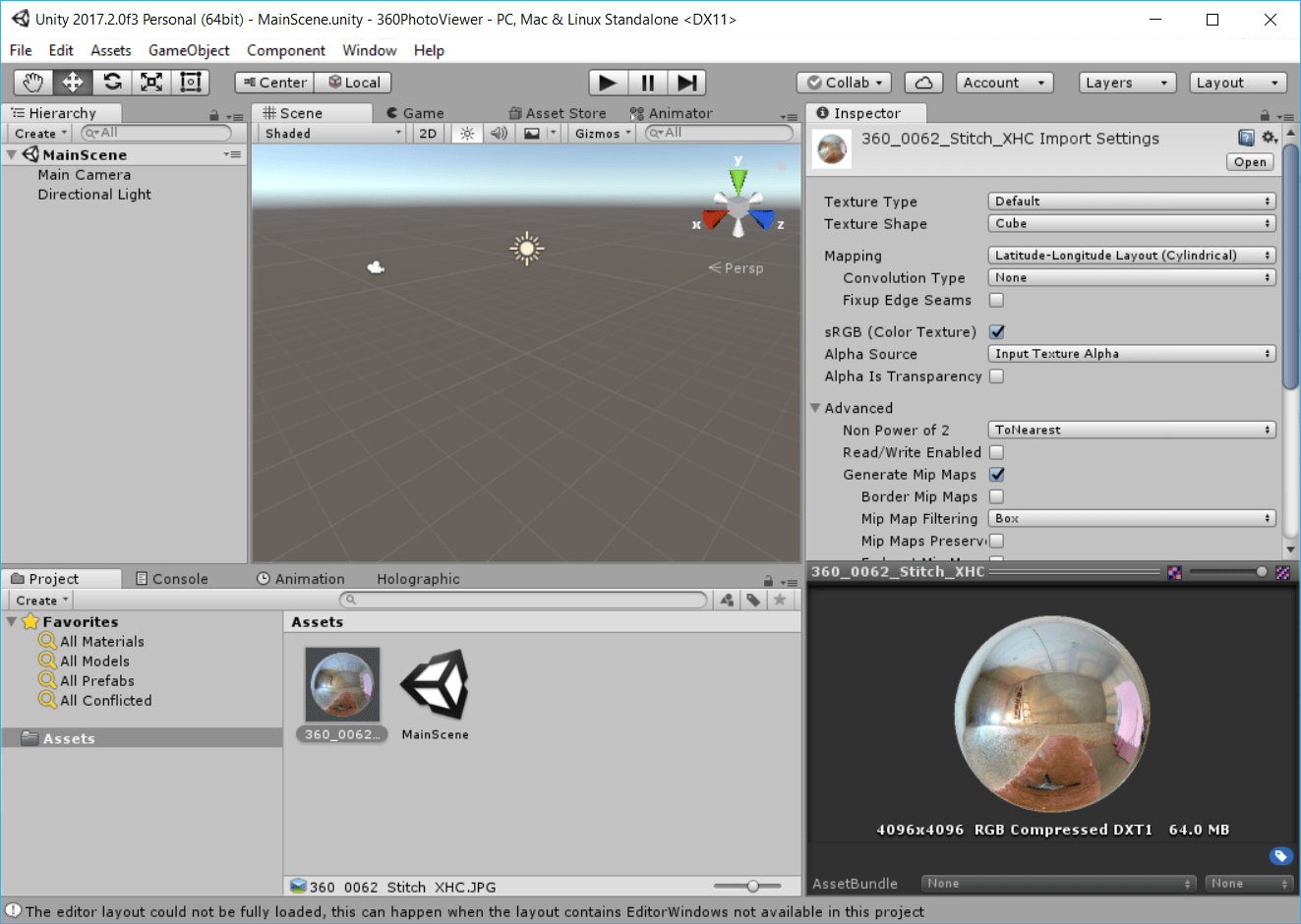Select the Rect Transform tool
The image size is (1301, 924).
pyautogui.click(x=191, y=83)
